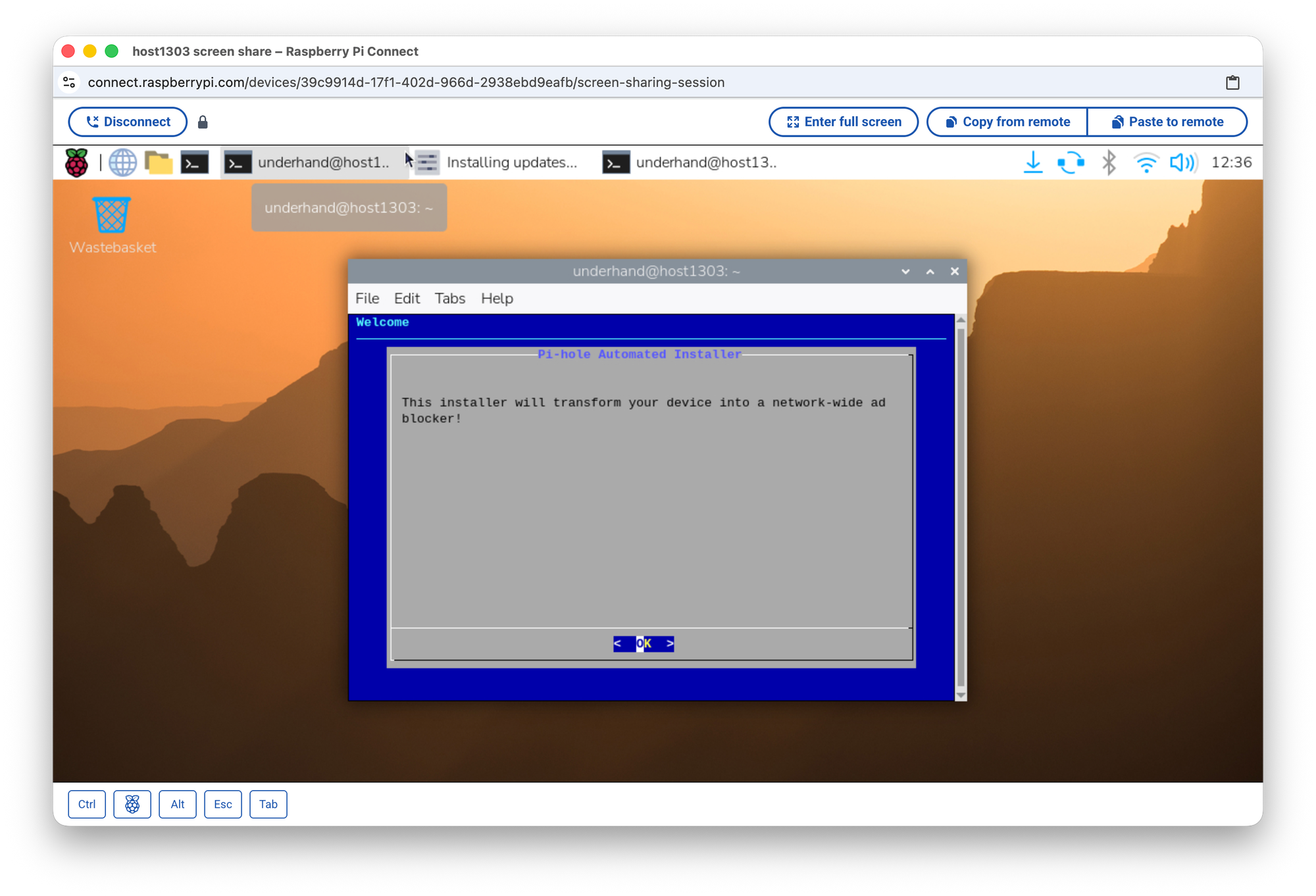Open the Wi-Fi network menu

pyautogui.click(x=1146, y=162)
